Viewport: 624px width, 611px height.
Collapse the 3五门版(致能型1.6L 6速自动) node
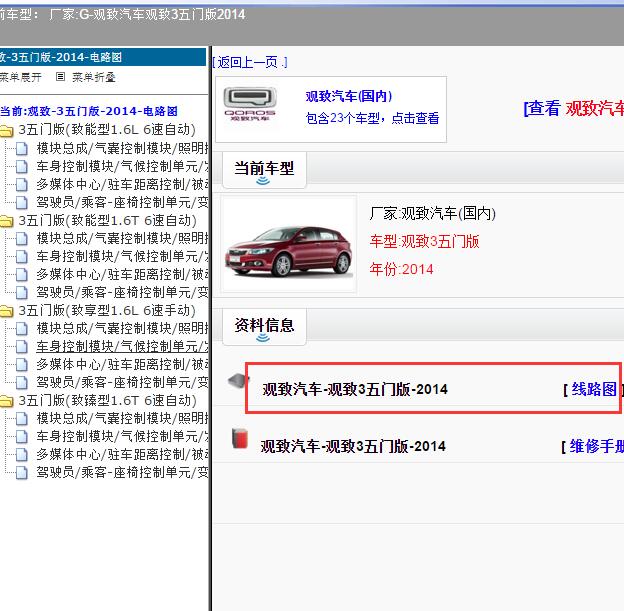click(x=107, y=130)
